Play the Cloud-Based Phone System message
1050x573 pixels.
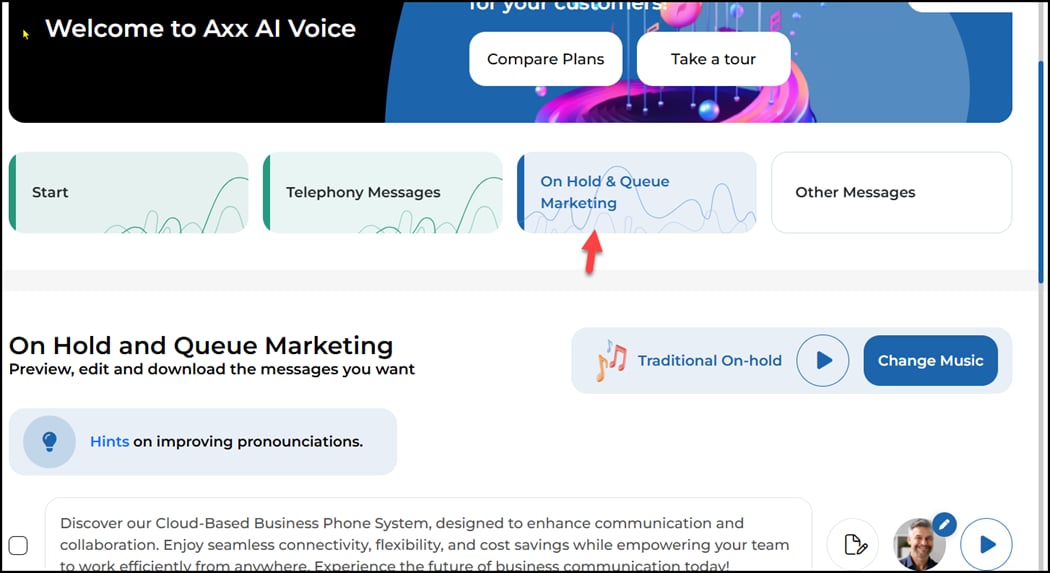[986, 544]
